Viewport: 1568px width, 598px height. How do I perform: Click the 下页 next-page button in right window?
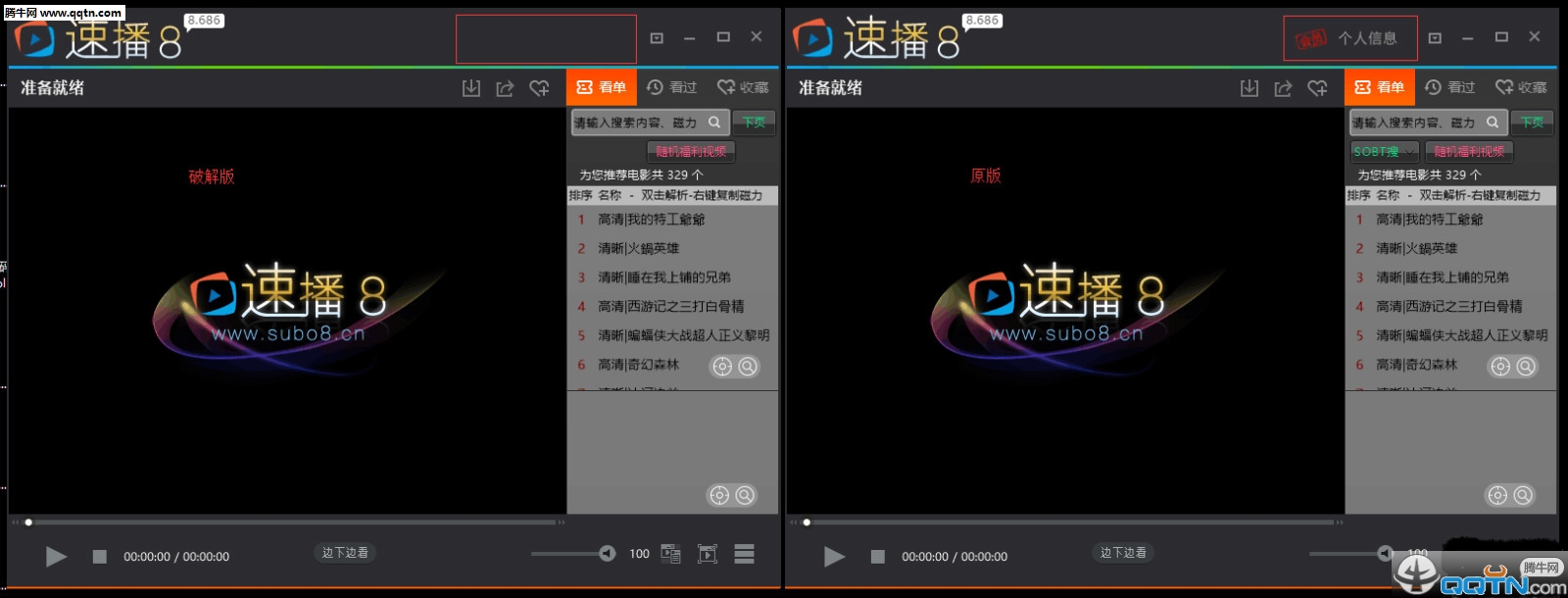click(x=1532, y=123)
